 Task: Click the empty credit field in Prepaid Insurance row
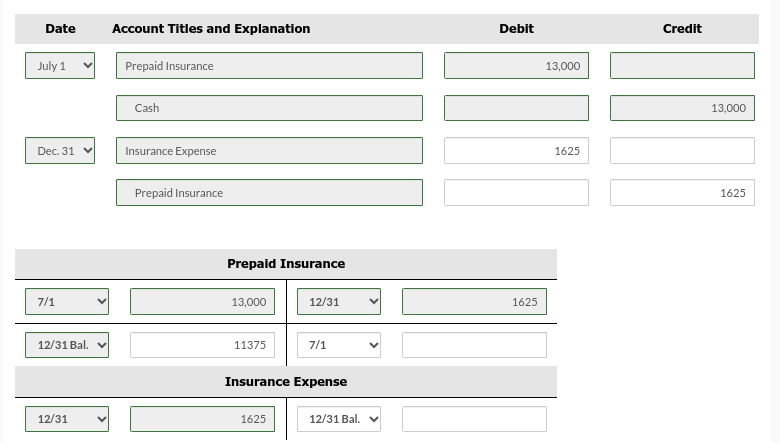[x=682, y=66]
